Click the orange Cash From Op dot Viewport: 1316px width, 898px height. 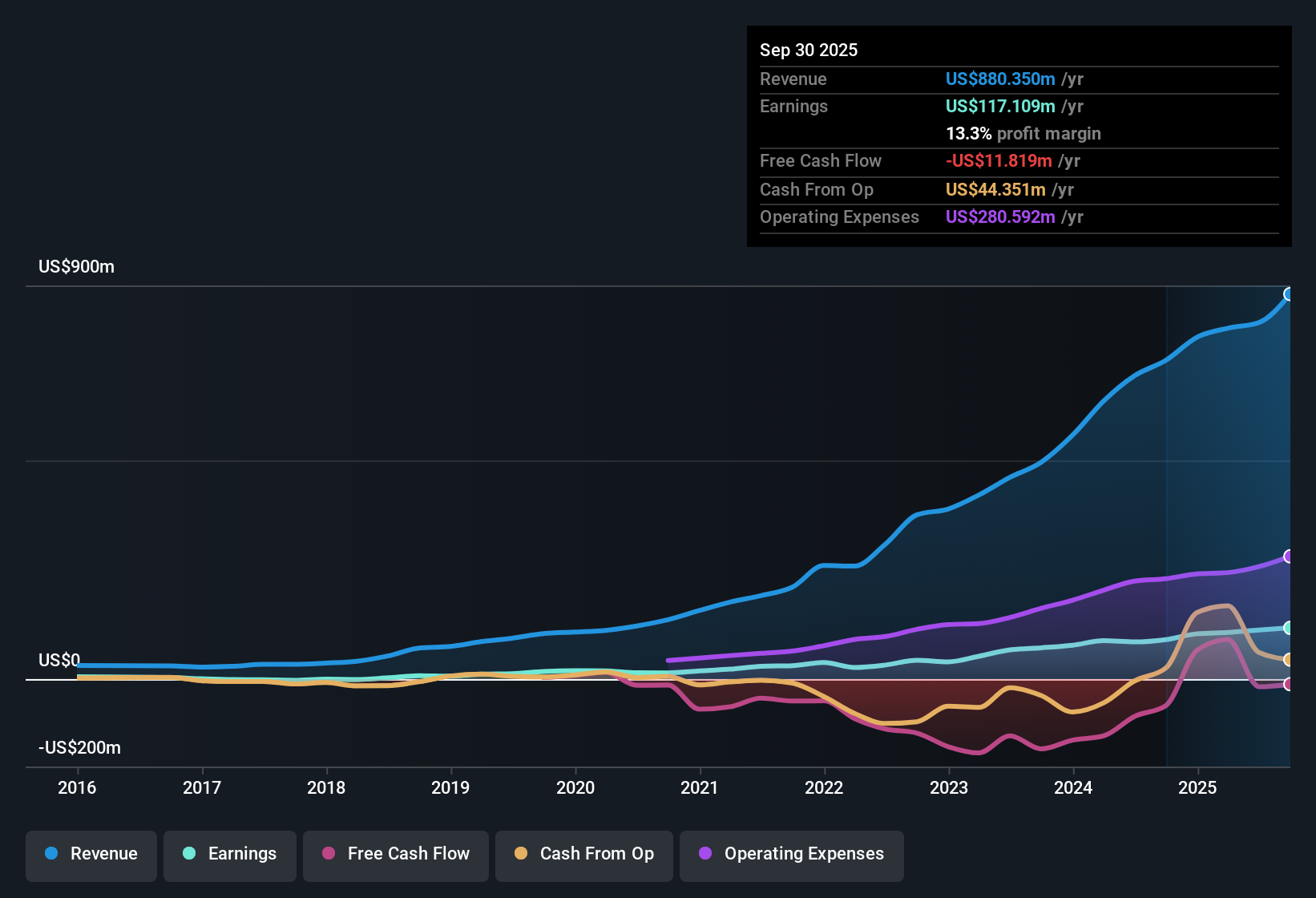click(x=521, y=854)
